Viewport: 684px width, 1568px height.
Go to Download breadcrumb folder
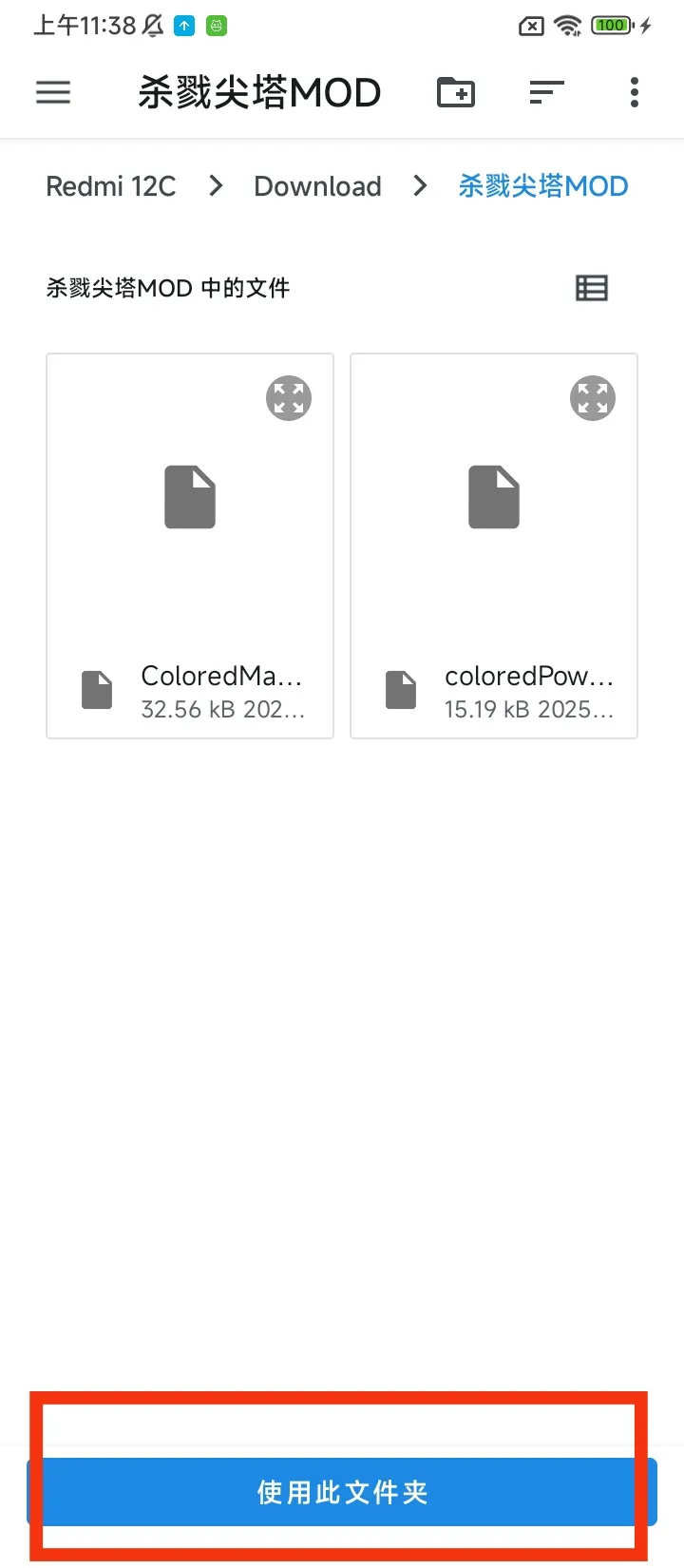click(x=317, y=186)
